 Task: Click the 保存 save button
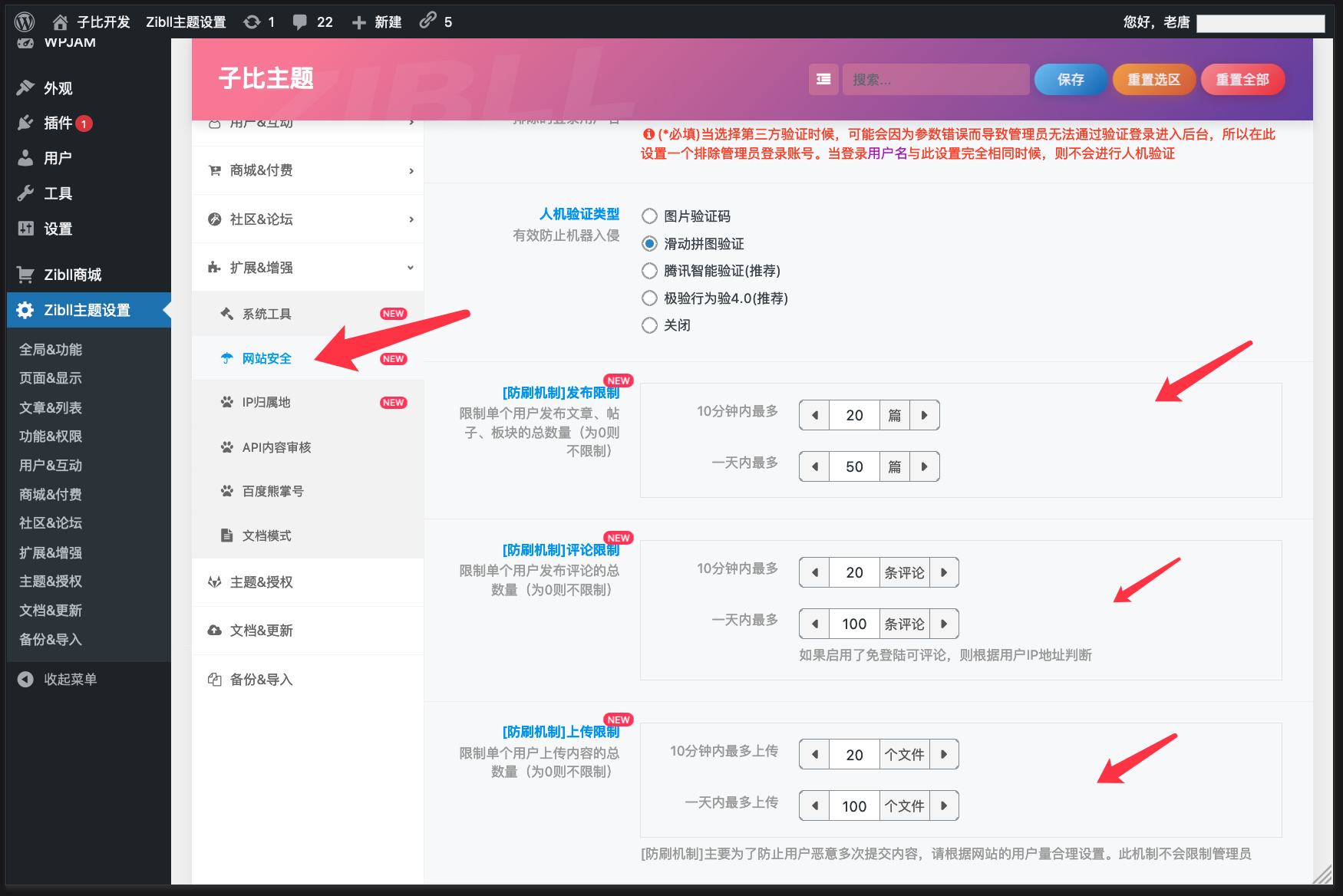[1070, 79]
